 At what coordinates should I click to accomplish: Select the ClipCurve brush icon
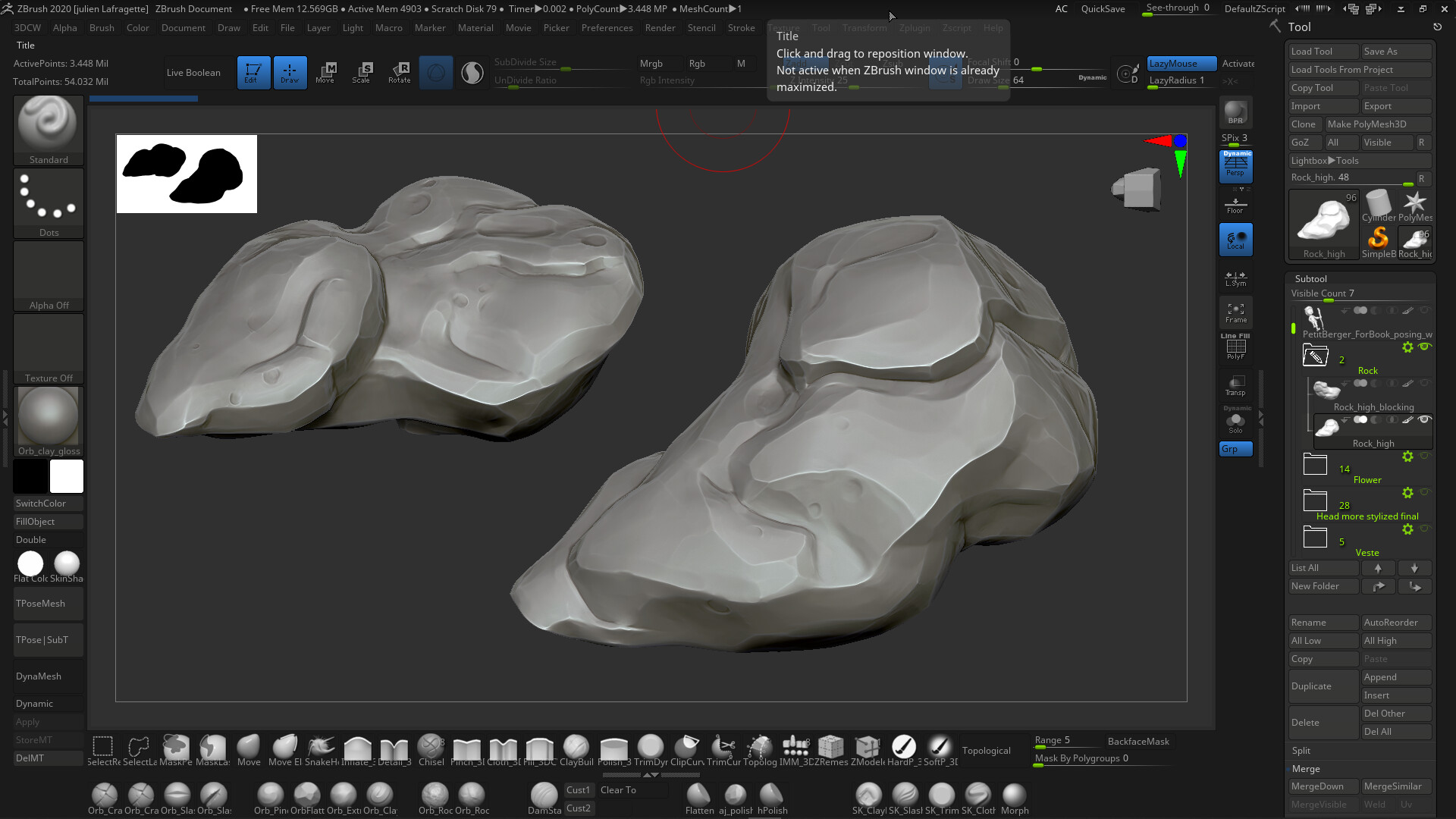[x=688, y=750]
